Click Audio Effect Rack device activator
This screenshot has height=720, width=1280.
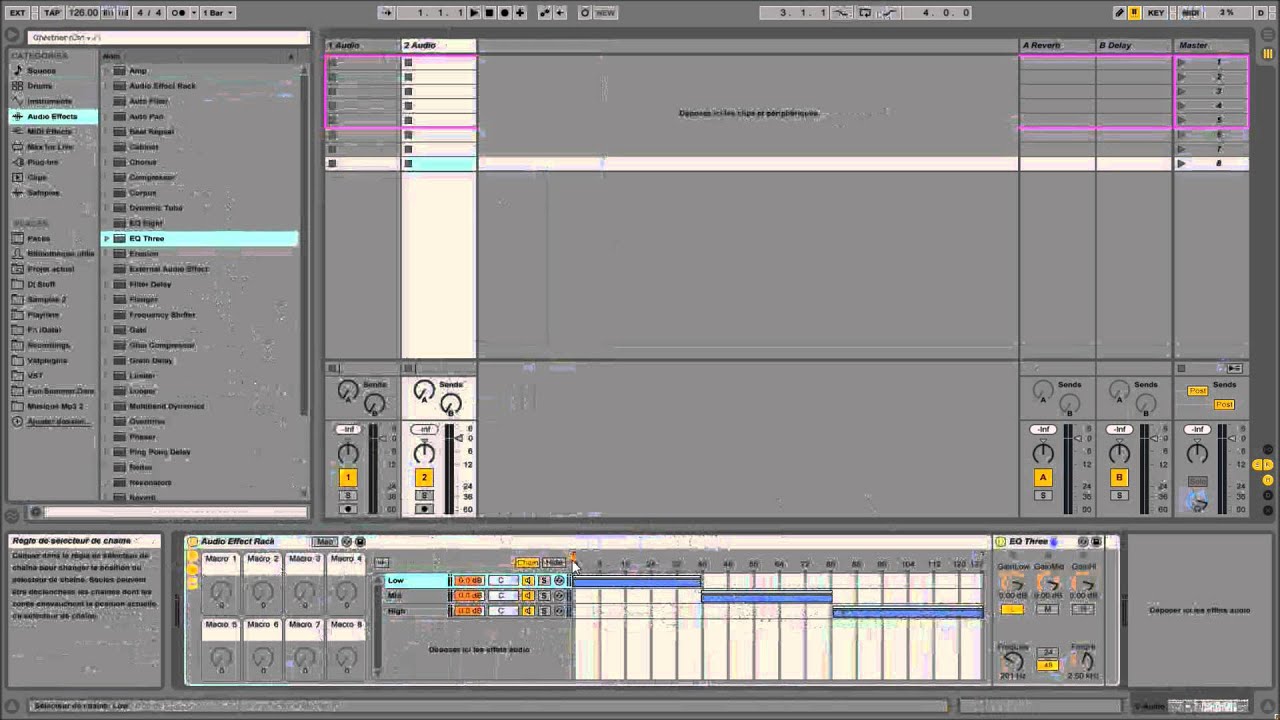coord(193,542)
